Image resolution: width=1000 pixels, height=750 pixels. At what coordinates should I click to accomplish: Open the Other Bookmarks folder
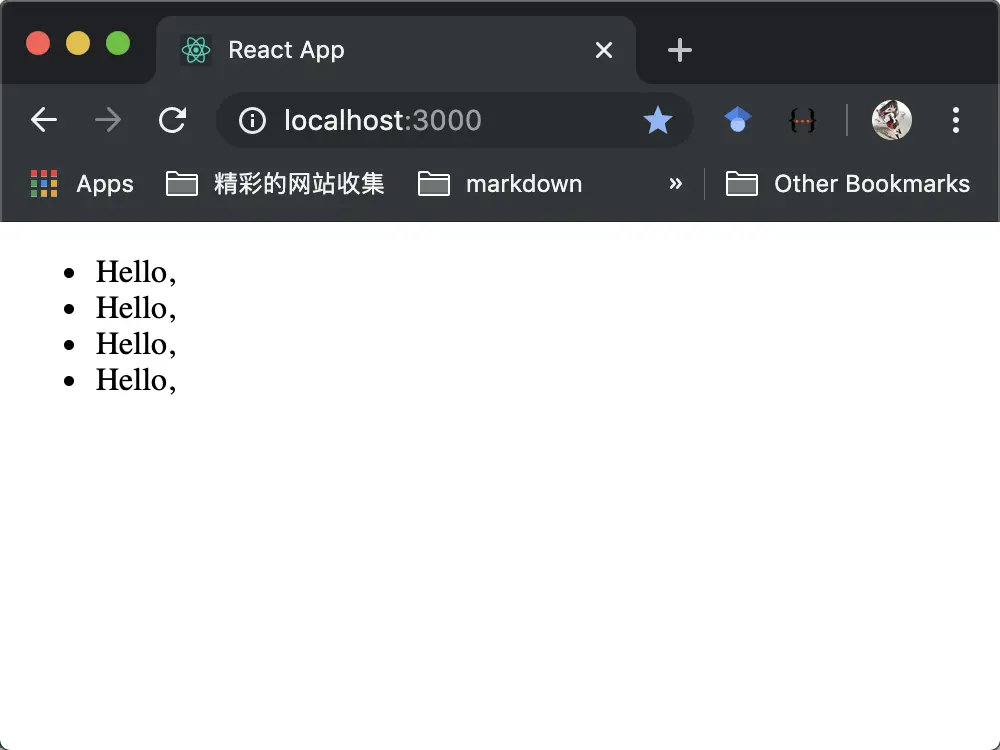click(x=848, y=184)
